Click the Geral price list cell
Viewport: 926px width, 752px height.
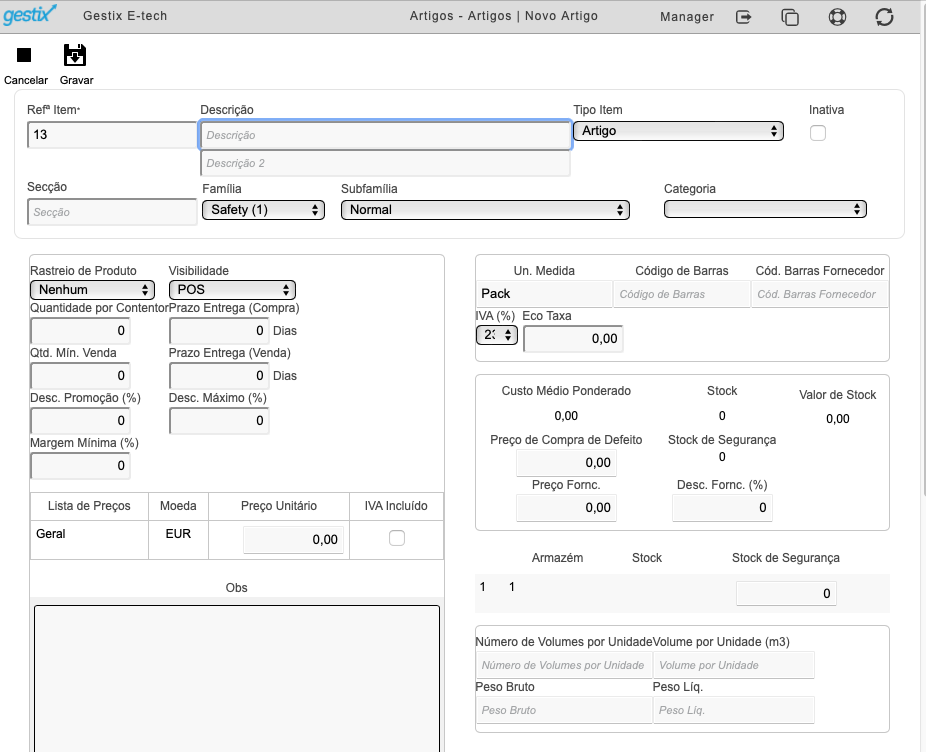[x=89, y=539]
